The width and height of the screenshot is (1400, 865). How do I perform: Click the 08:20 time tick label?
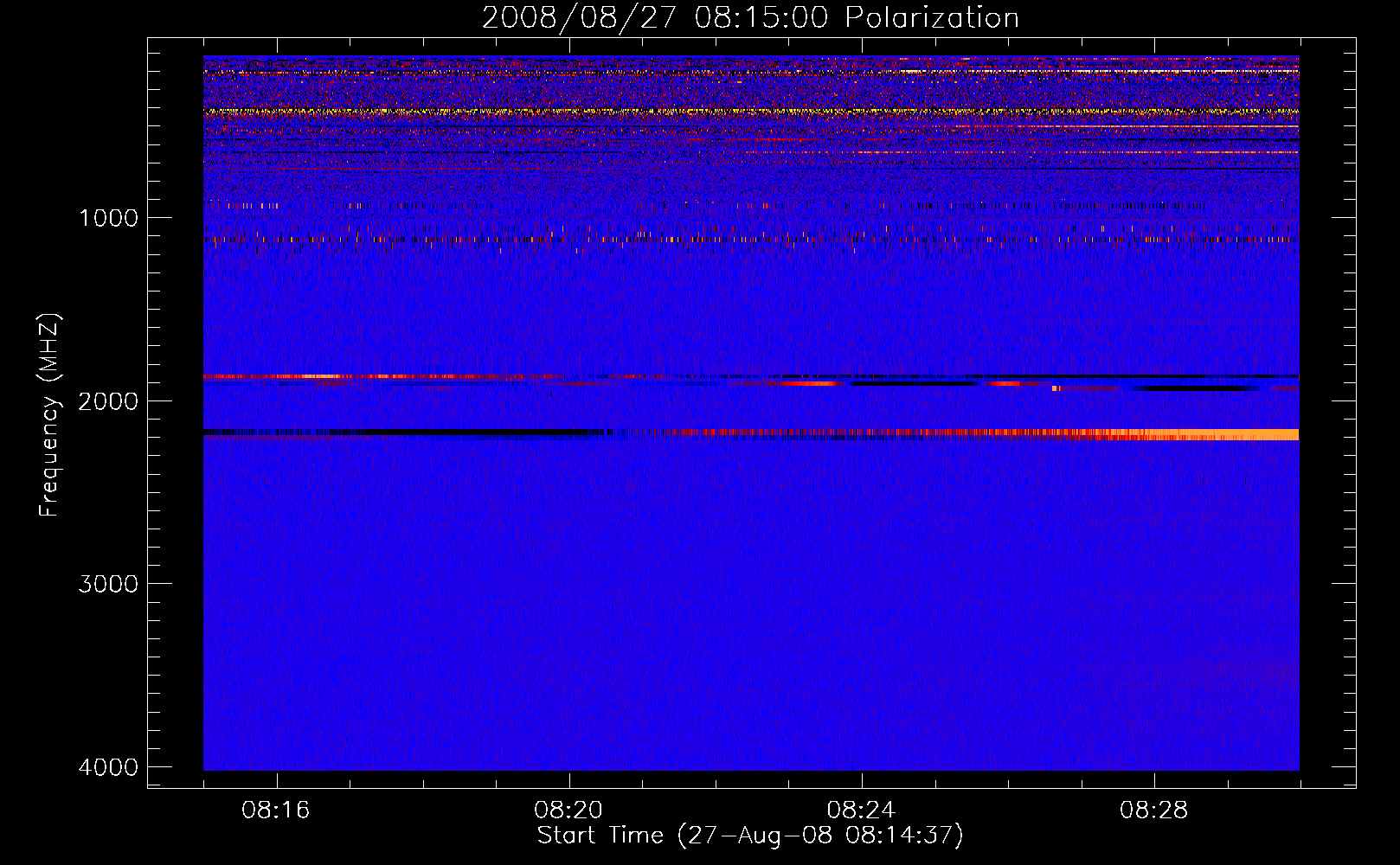(x=568, y=811)
